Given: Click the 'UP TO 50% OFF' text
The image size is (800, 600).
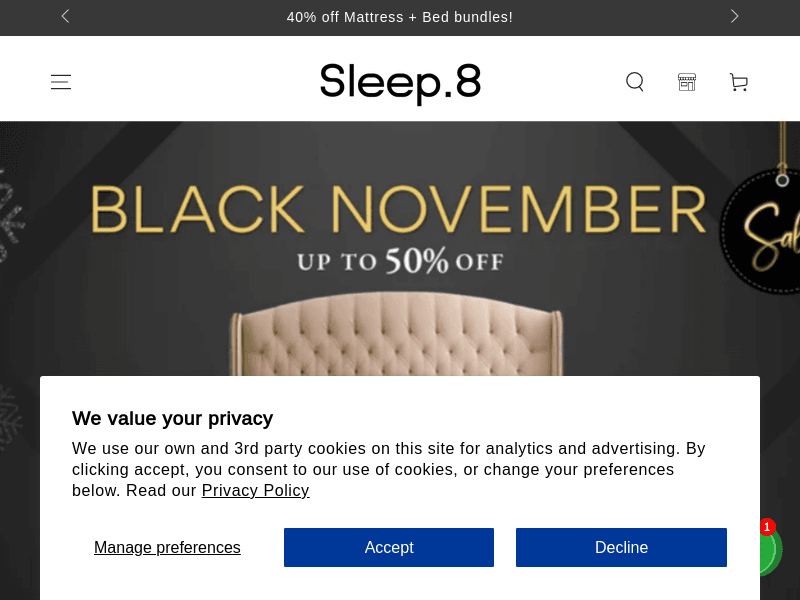Looking at the screenshot, I should tap(398, 262).
